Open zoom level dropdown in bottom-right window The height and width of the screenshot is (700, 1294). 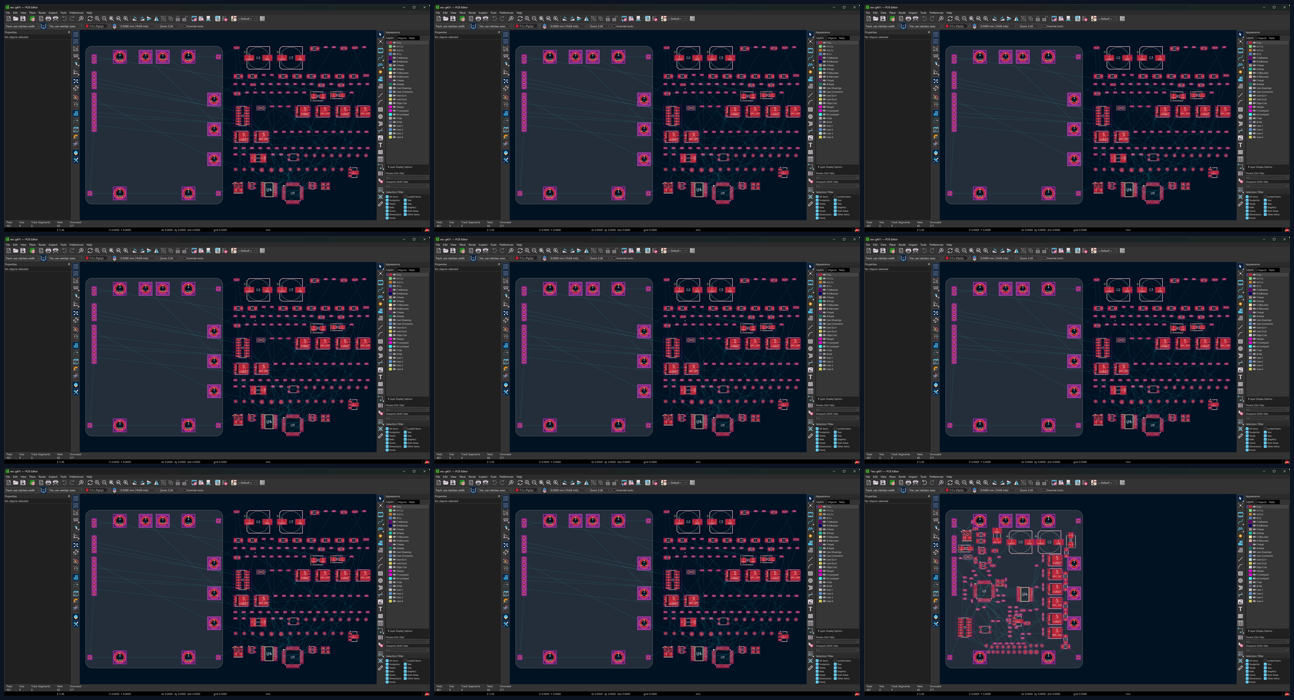click(1030, 490)
